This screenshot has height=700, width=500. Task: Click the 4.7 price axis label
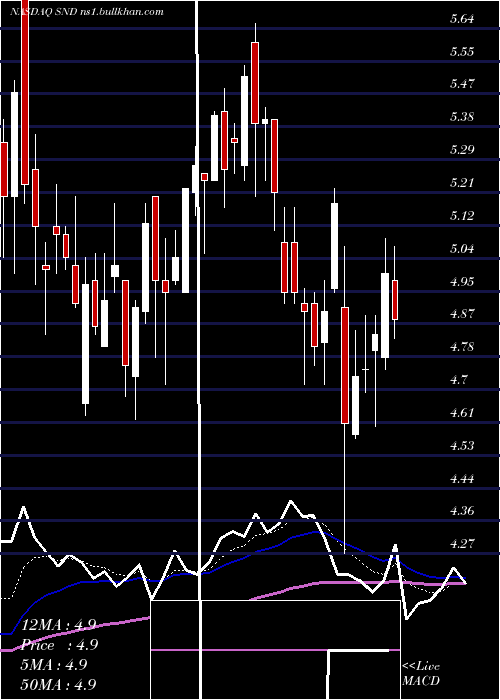458,380
